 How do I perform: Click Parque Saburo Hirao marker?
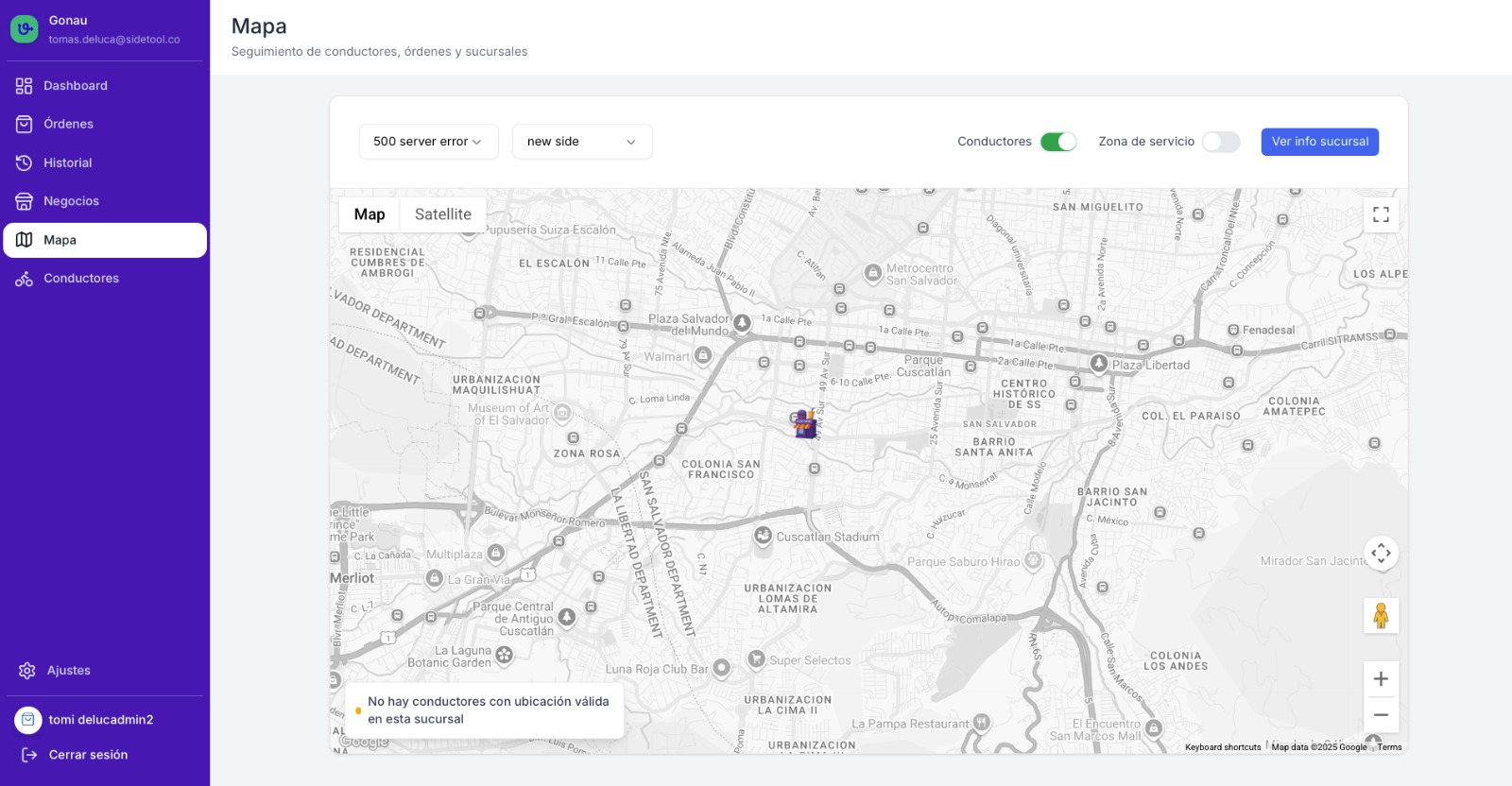pos(1034,560)
